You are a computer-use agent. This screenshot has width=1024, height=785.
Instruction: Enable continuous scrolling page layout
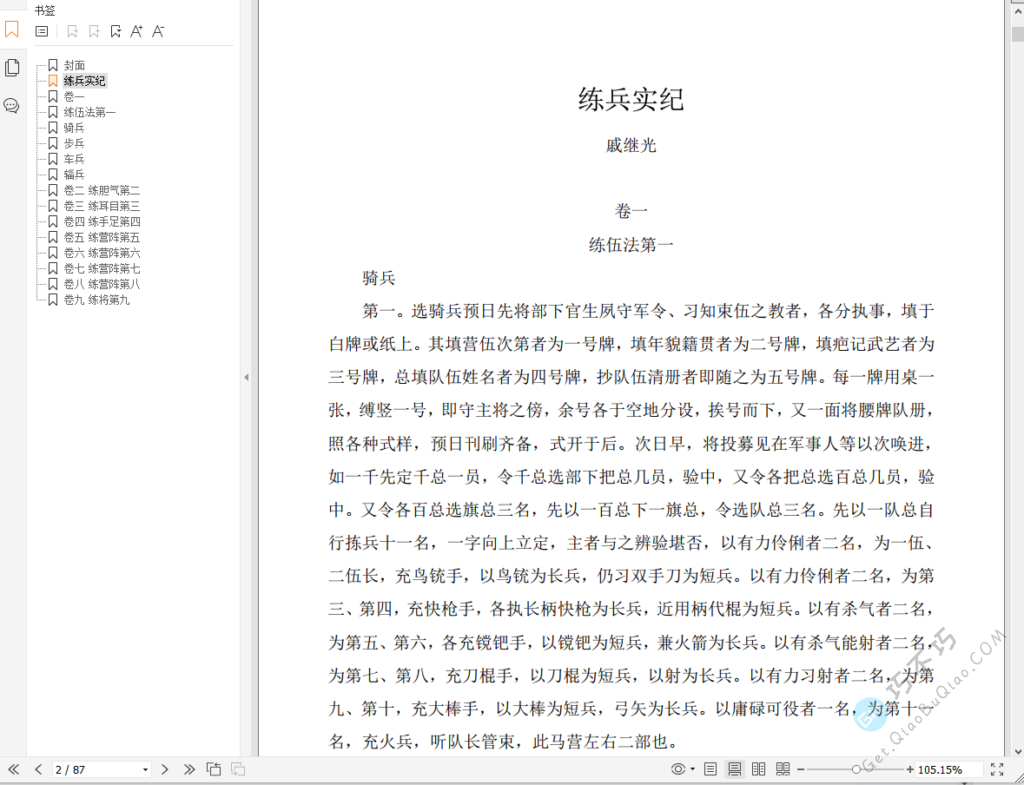click(x=734, y=769)
